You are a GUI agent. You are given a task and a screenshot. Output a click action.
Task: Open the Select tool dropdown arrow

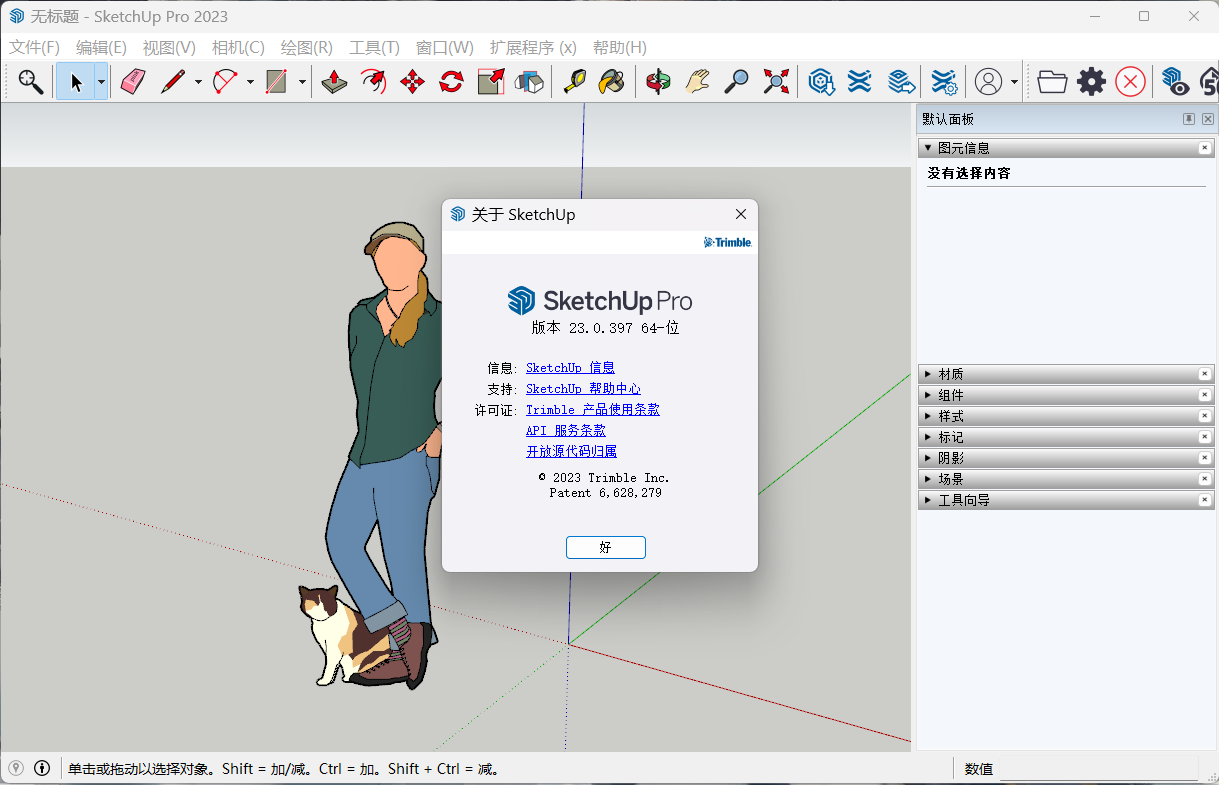coord(101,81)
